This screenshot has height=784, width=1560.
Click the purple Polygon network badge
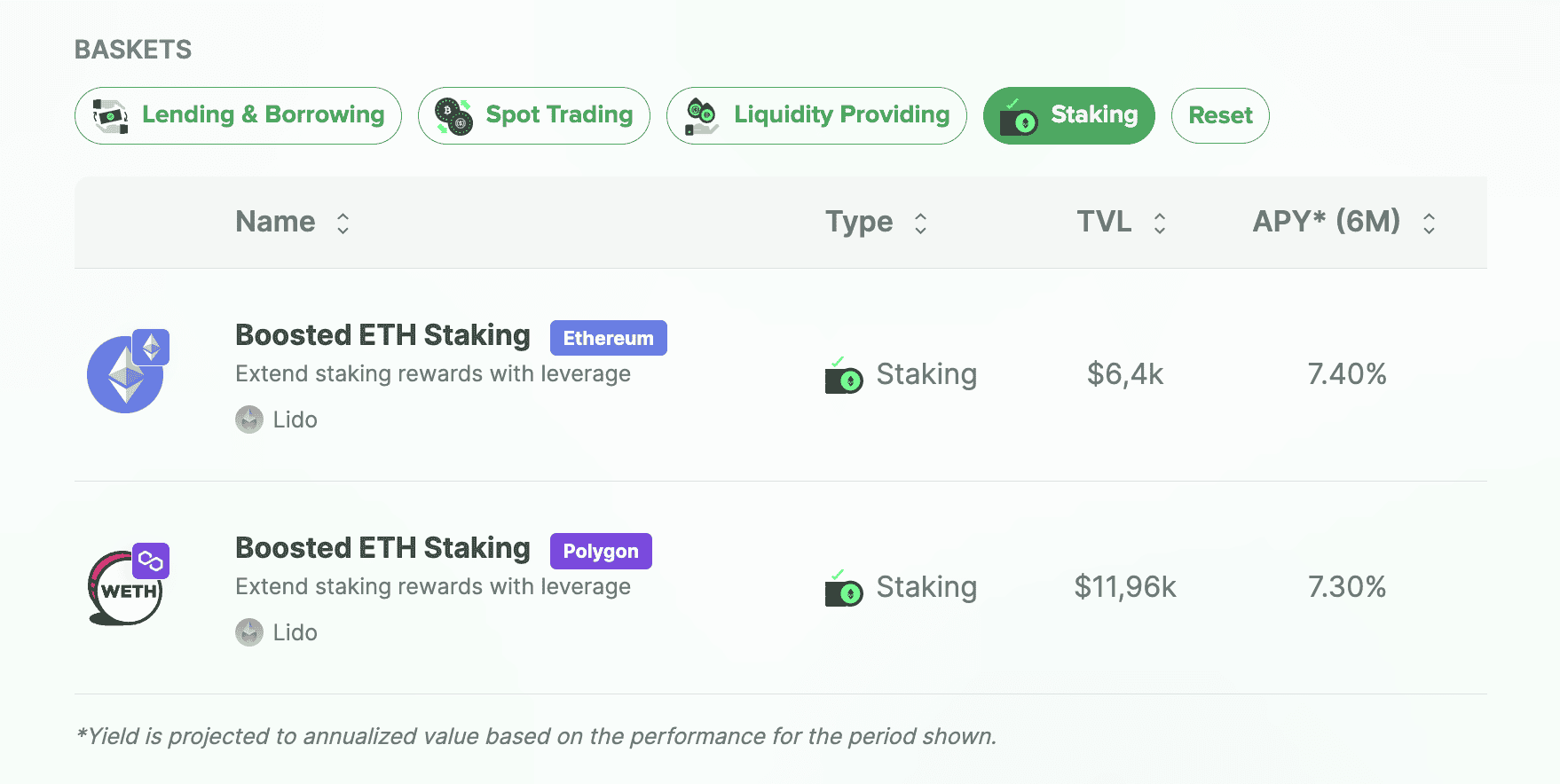tap(601, 551)
